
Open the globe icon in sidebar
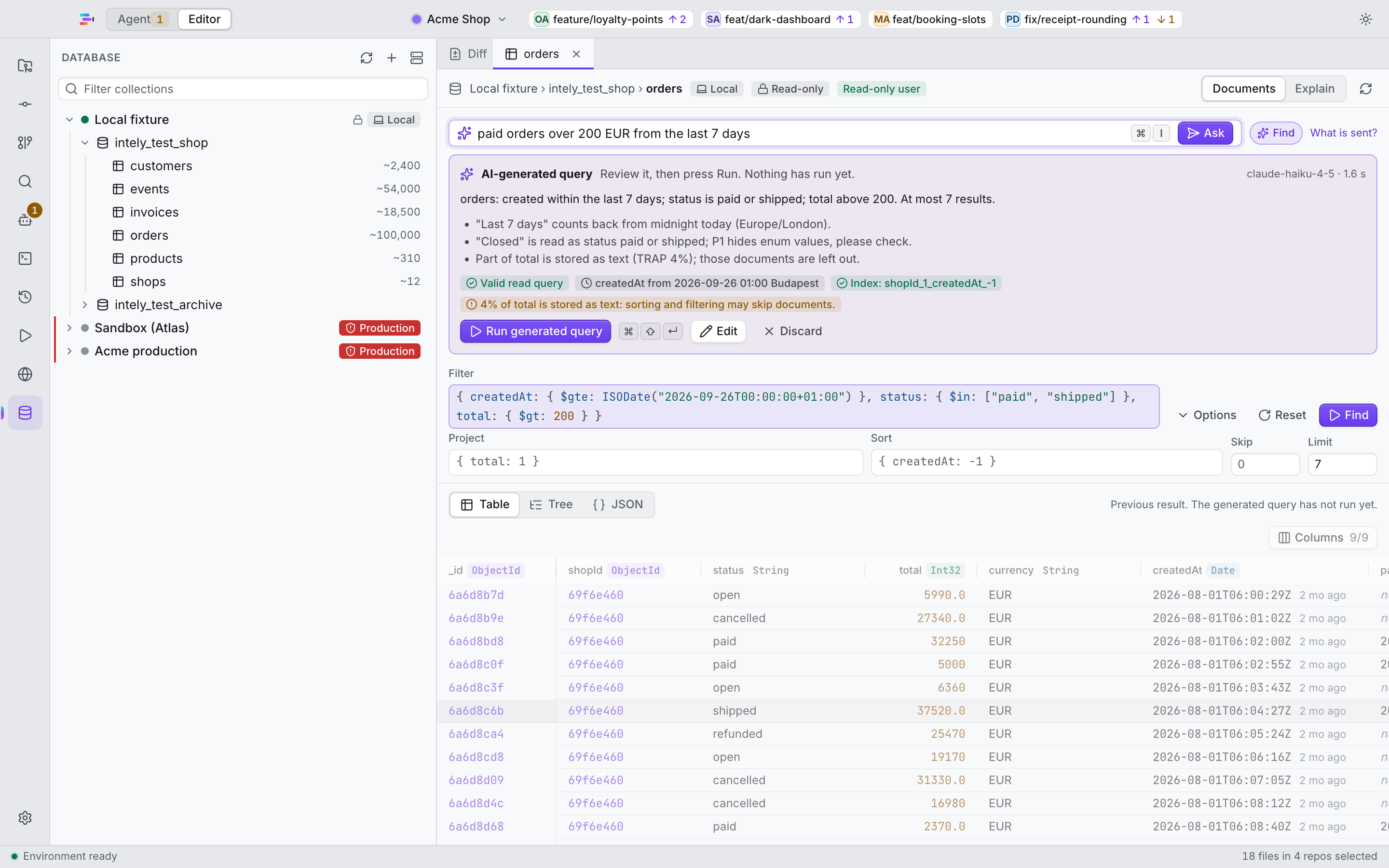click(25, 374)
